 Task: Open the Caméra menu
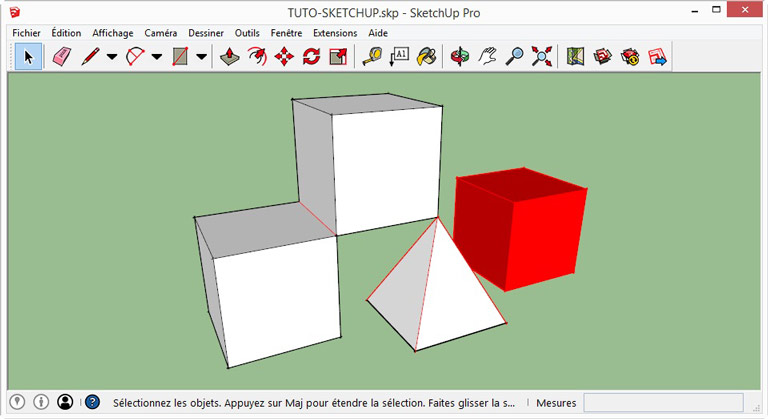point(161,33)
